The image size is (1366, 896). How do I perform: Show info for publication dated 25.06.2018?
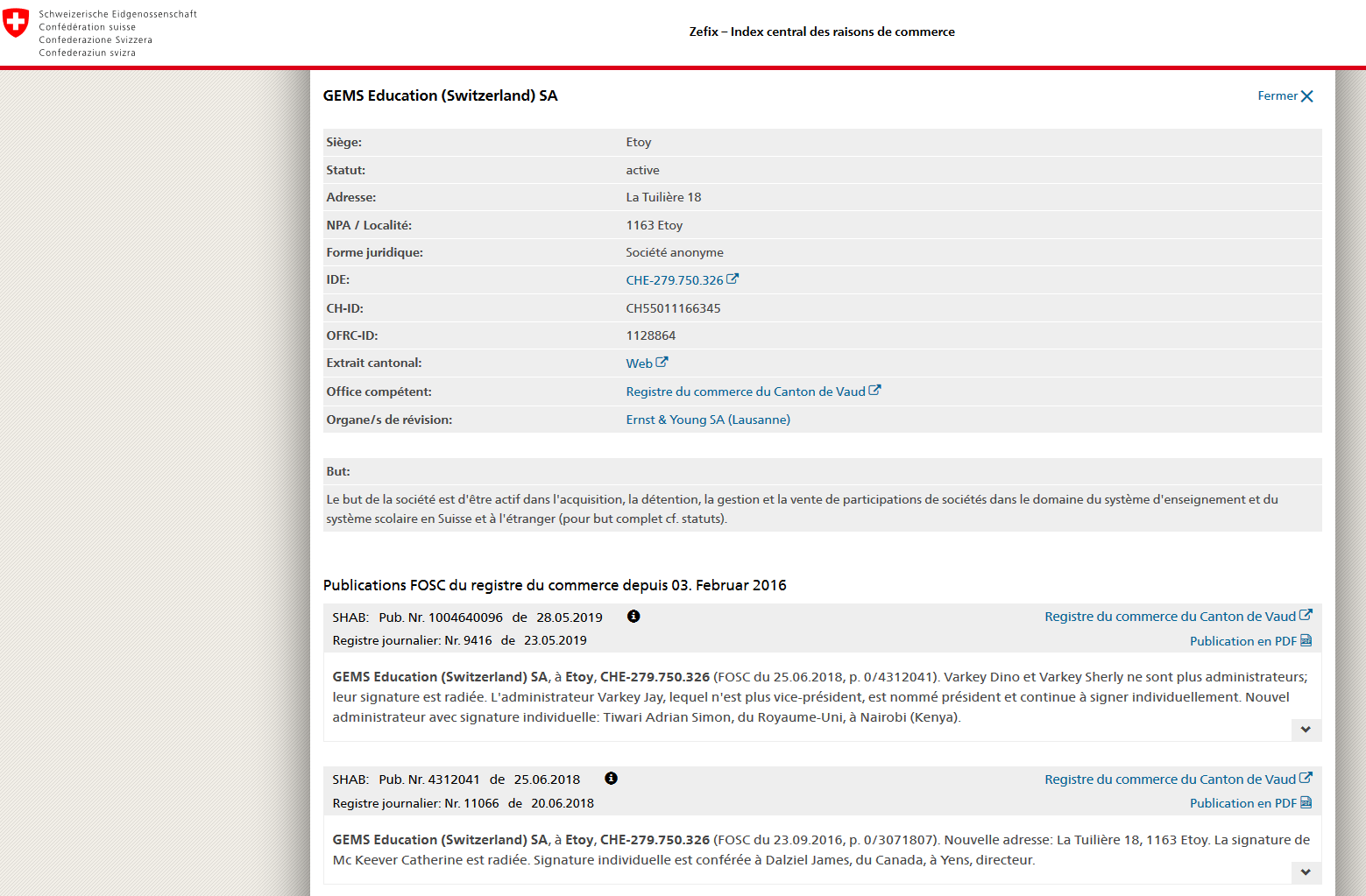coord(612,779)
